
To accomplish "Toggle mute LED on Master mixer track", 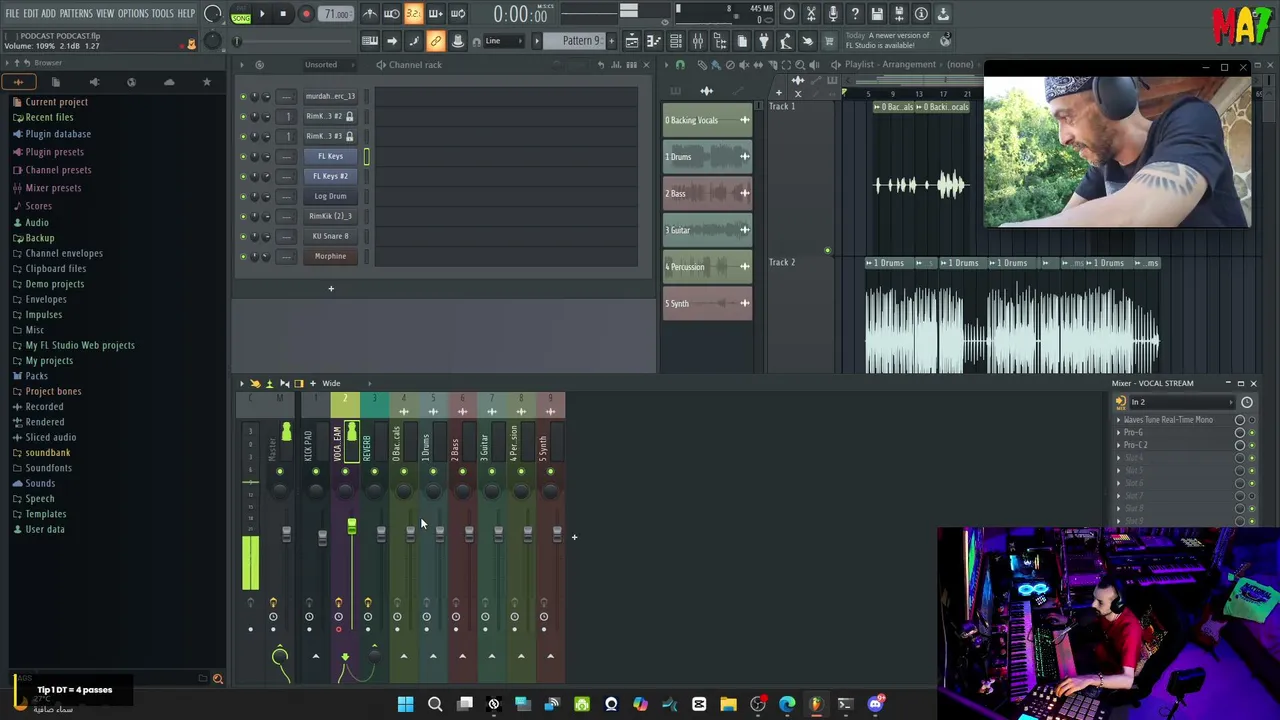I will click(x=279, y=472).
